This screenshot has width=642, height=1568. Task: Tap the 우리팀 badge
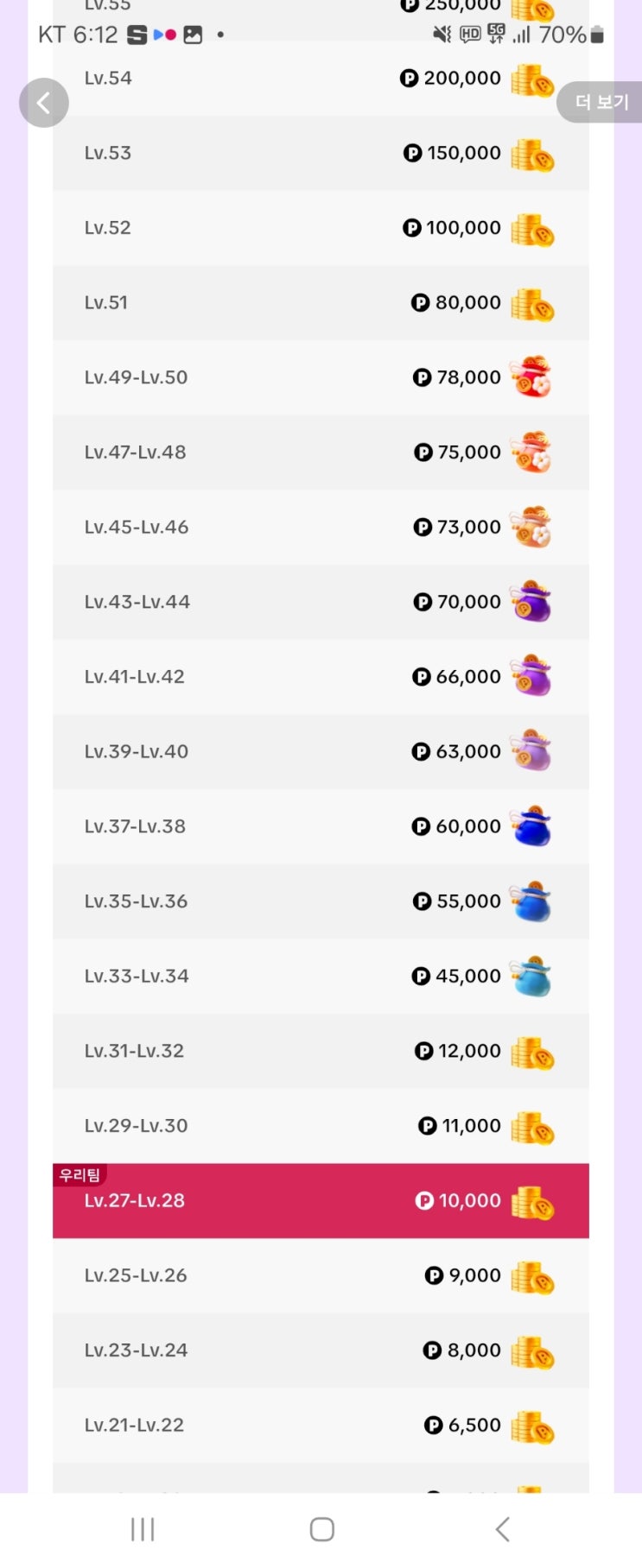point(79,1175)
